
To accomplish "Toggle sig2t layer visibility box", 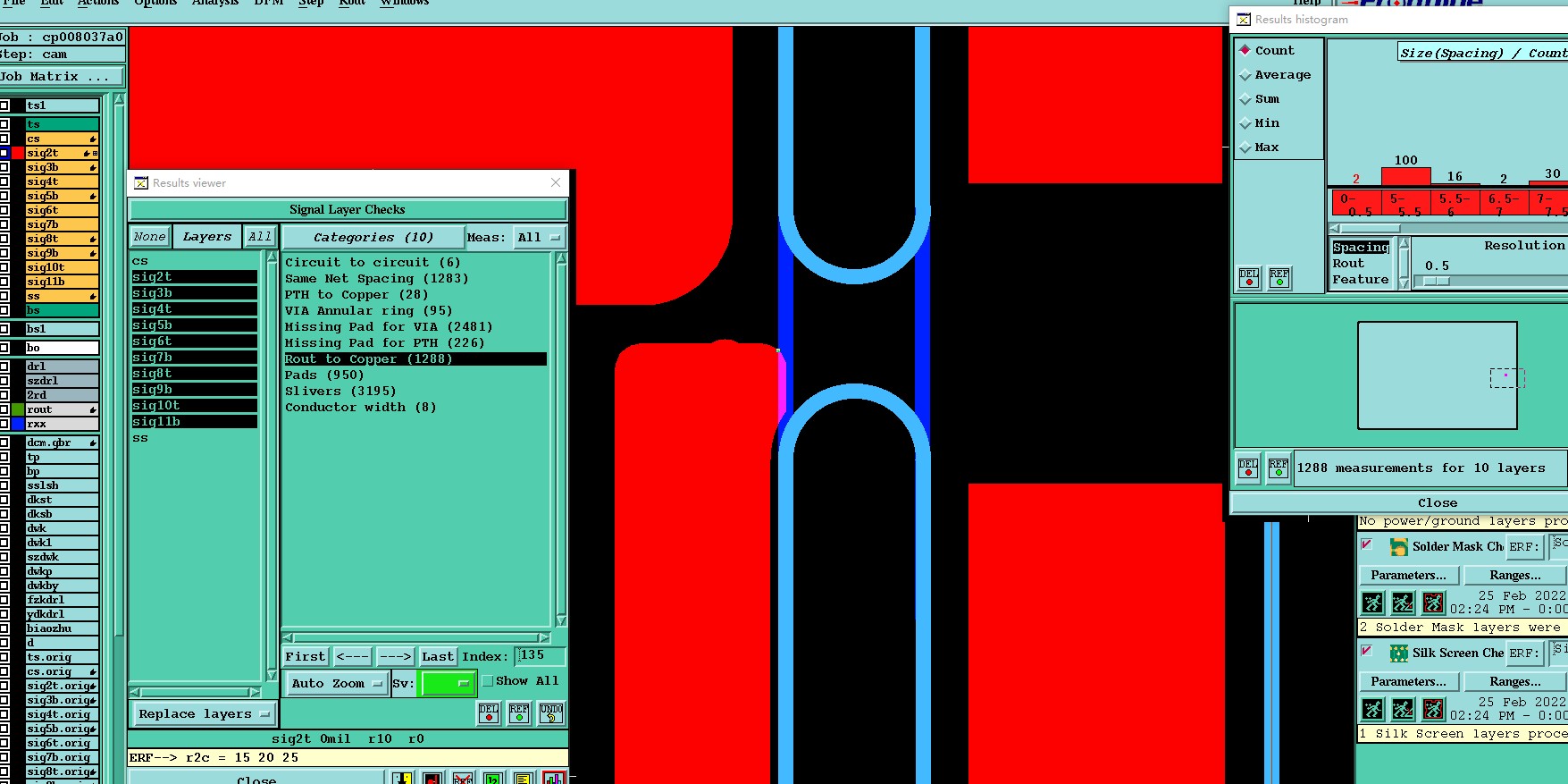I will [4, 153].
